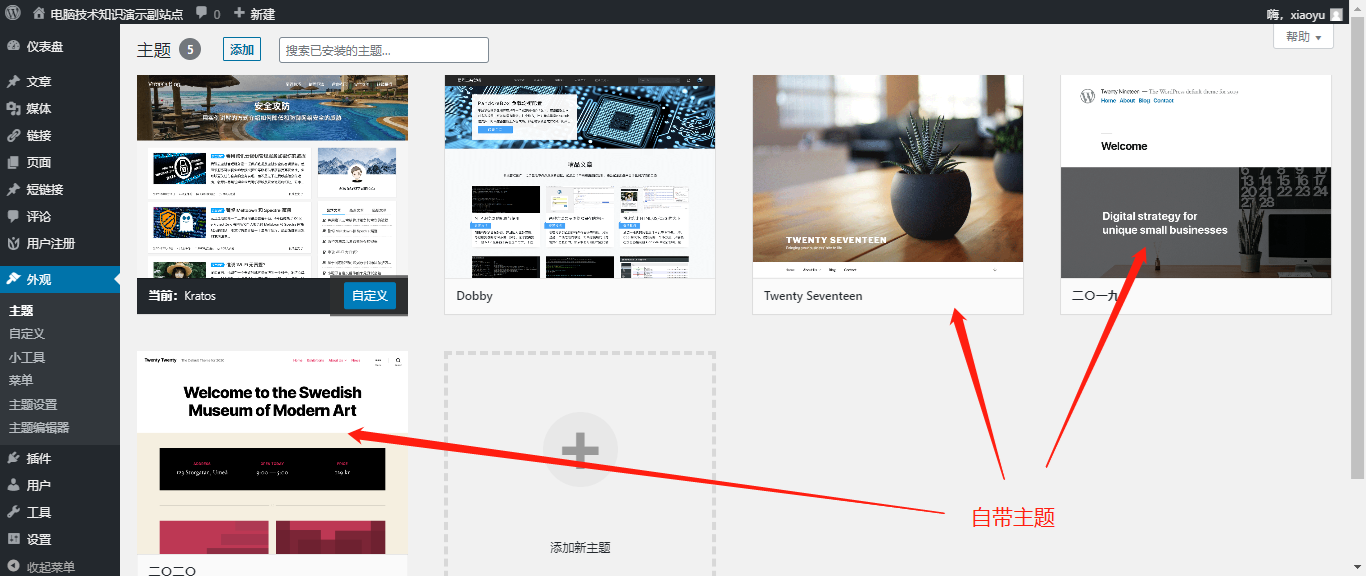Click the 插件 plugin icon in sidebar
The height and width of the screenshot is (576, 1366).
click(13, 459)
